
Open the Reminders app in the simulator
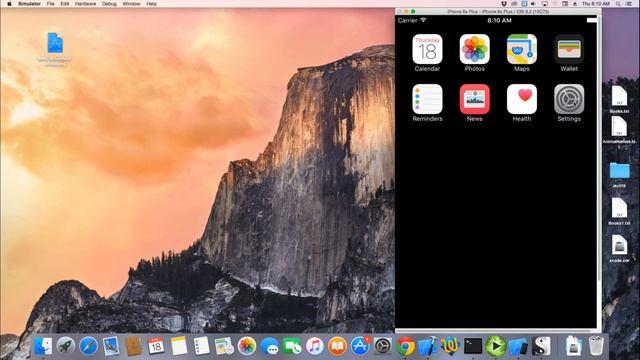coord(427,99)
